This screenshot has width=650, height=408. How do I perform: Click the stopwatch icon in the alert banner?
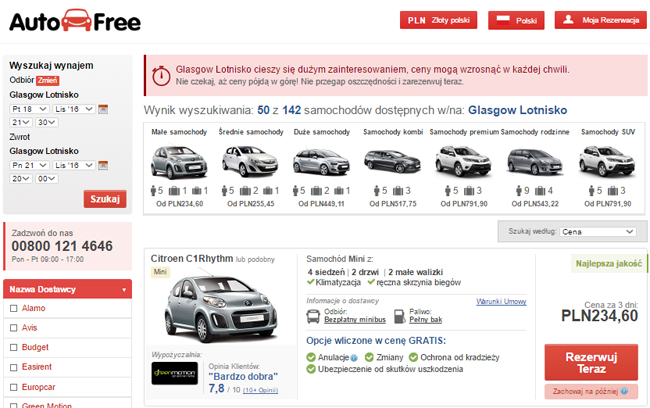tap(161, 75)
